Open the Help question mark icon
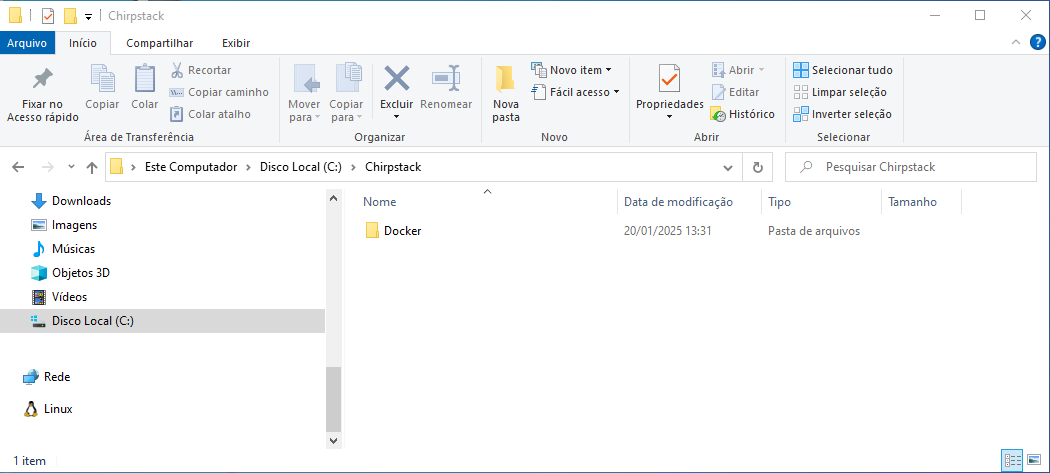Viewport: 1050px width, 473px height. pyautogui.click(x=1036, y=43)
